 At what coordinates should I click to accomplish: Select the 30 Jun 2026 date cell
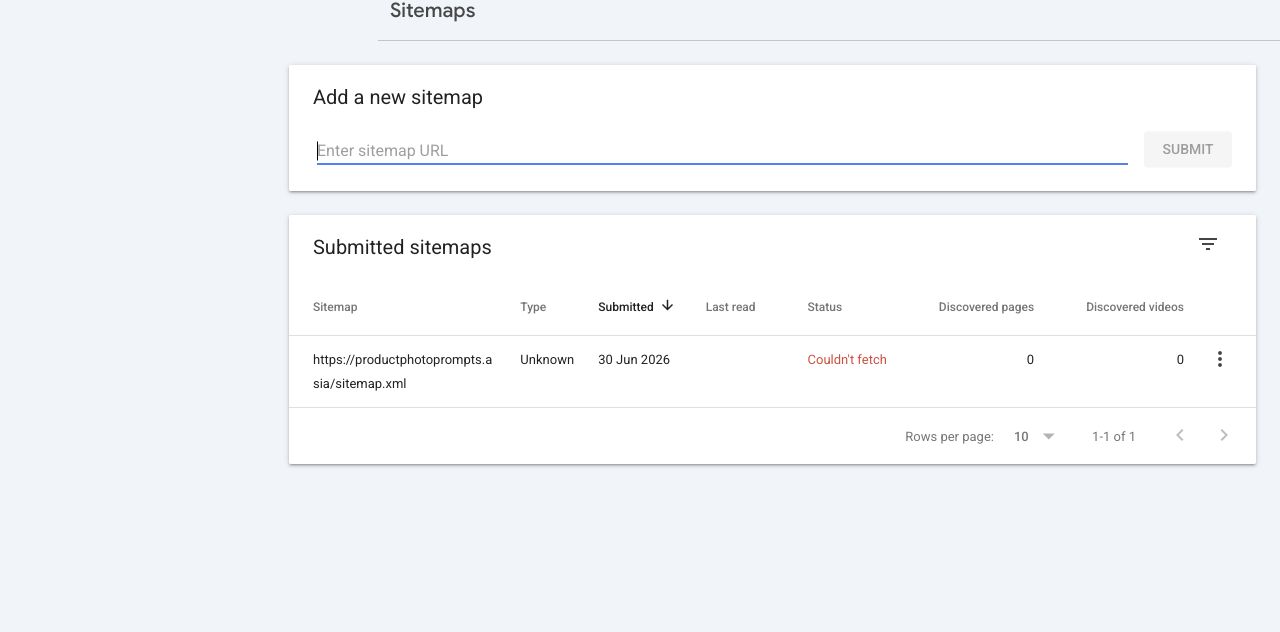(634, 359)
